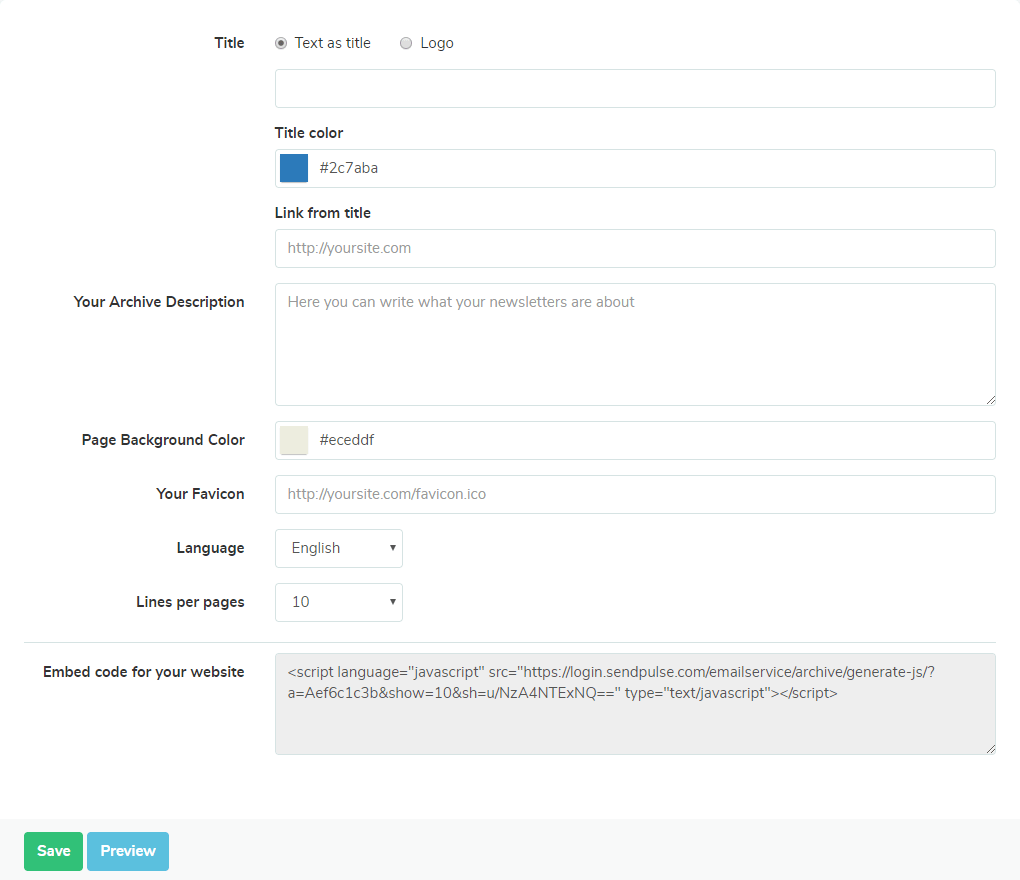
Task: Choose the Logo radio option
Action: pos(406,43)
